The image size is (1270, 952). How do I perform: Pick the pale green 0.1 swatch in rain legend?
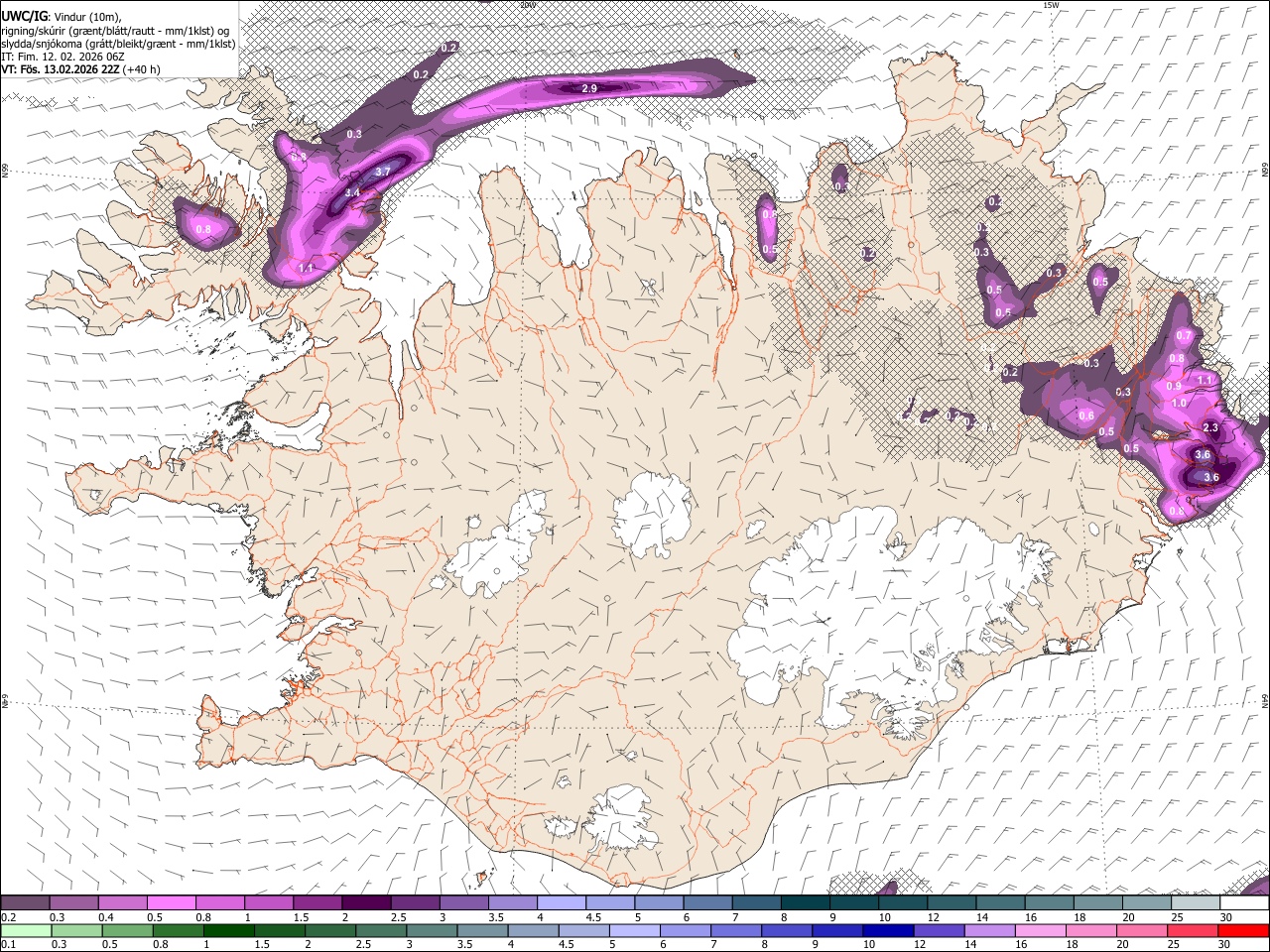(x=25, y=930)
